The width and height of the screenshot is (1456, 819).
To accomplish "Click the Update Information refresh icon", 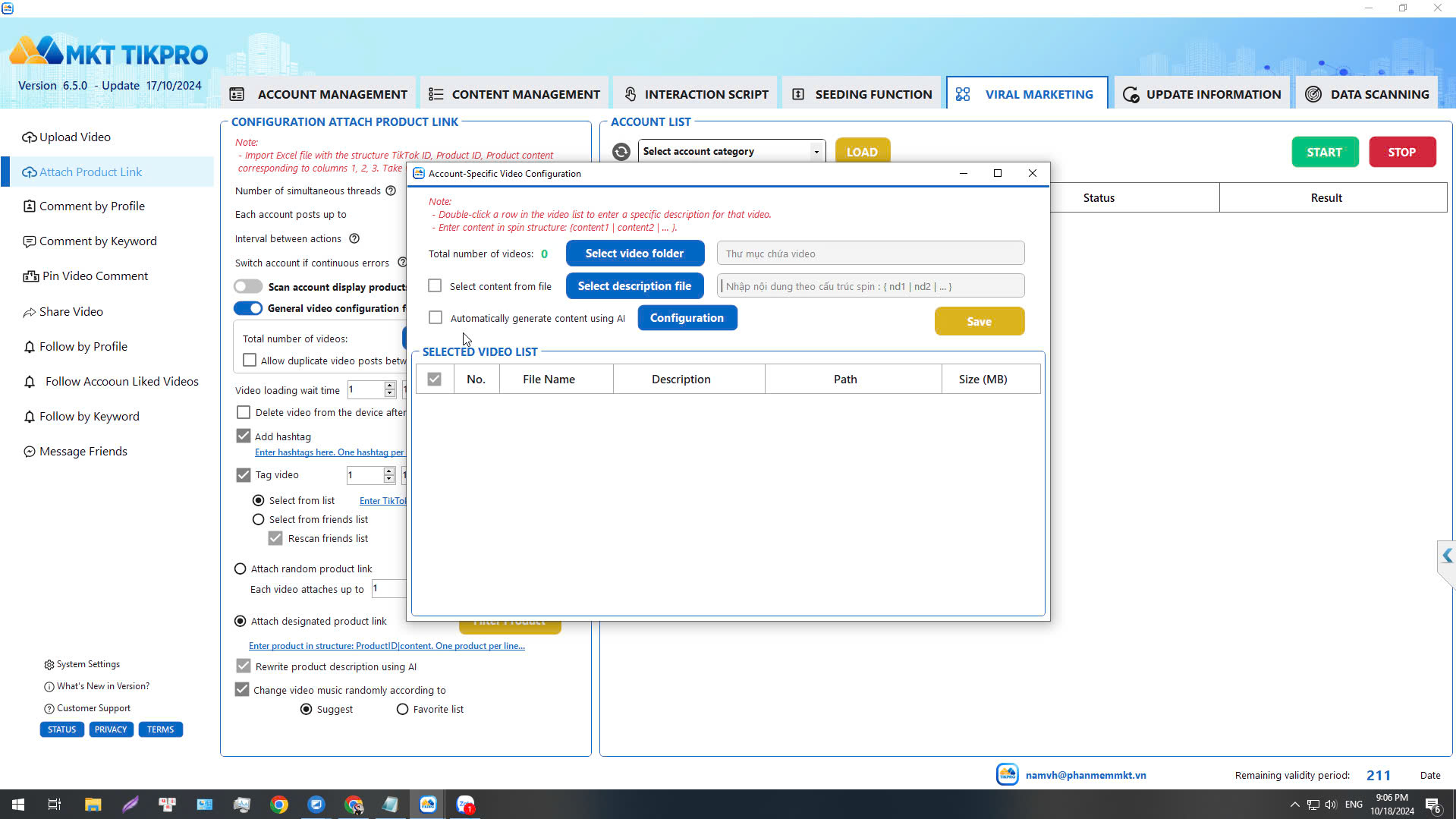I will [x=1131, y=95].
